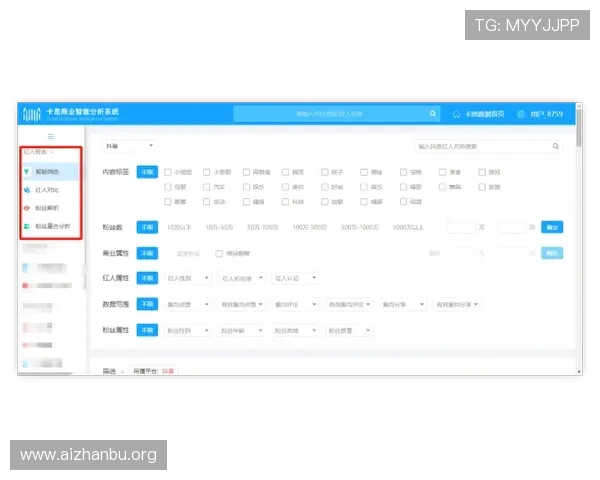Click the funnel icon for 智能筛选
Image resolution: width=600 pixels, height=480 pixels.
(x=26, y=171)
